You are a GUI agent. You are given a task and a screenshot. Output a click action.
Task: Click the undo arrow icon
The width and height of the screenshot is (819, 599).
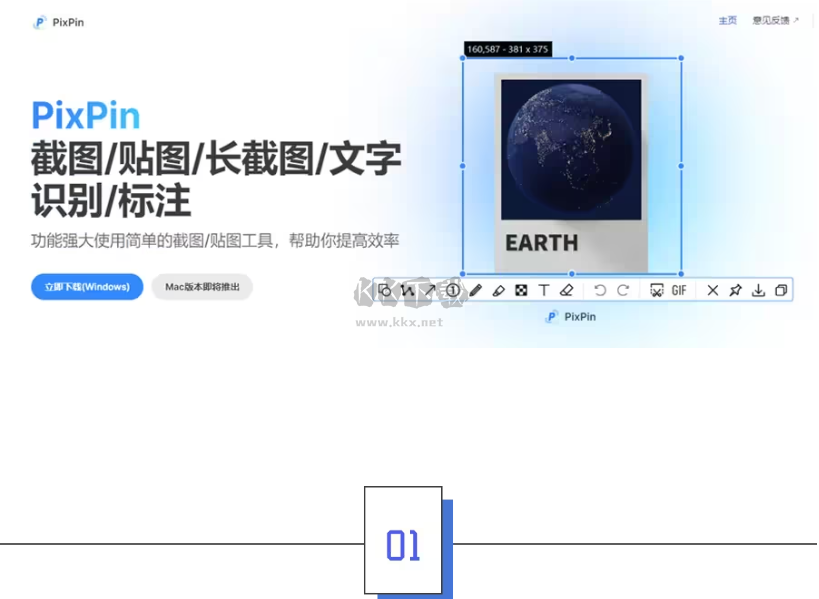(600, 290)
